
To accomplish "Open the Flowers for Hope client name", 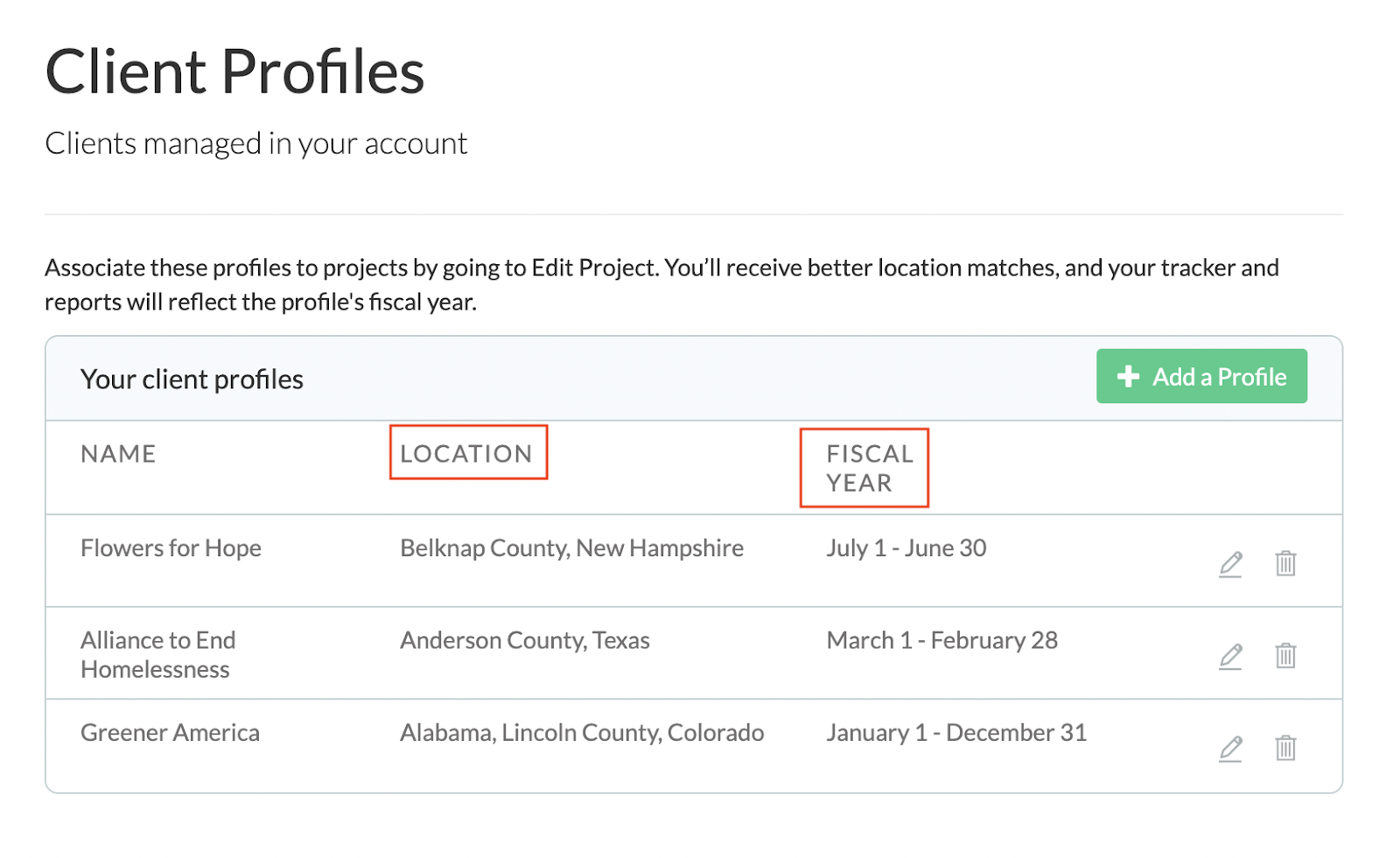I will (x=171, y=548).
